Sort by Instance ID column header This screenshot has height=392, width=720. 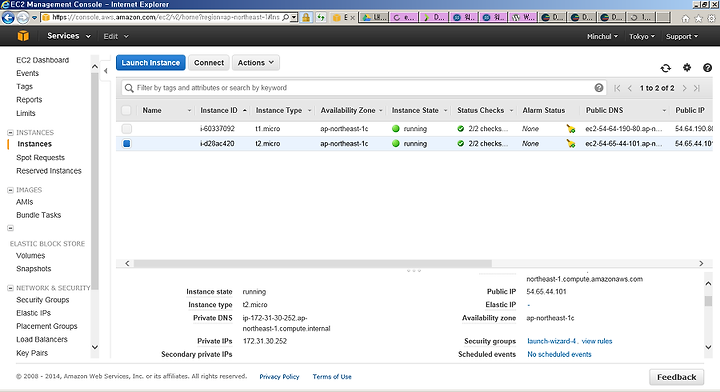(219, 111)
